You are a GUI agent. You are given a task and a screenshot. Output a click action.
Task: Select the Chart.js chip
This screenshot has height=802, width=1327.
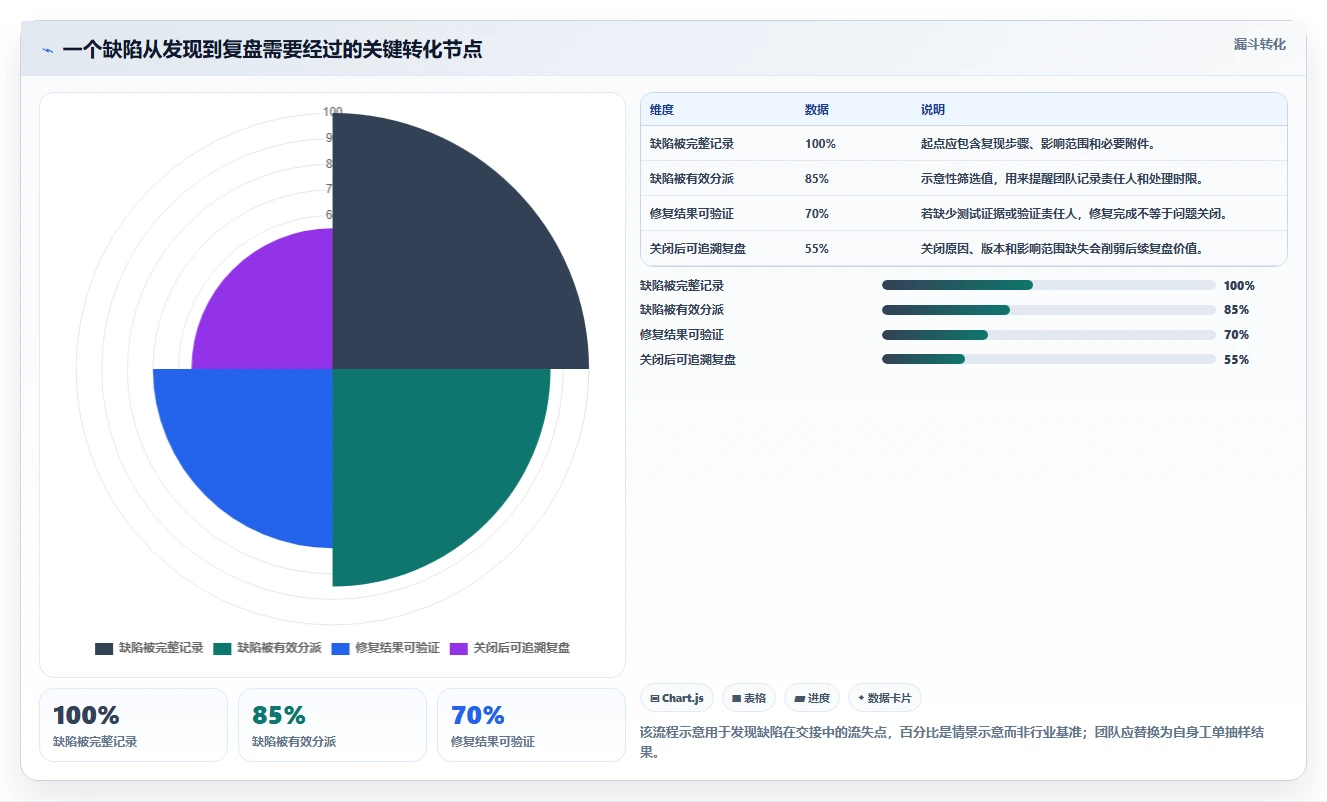click(x=677, y=698)
